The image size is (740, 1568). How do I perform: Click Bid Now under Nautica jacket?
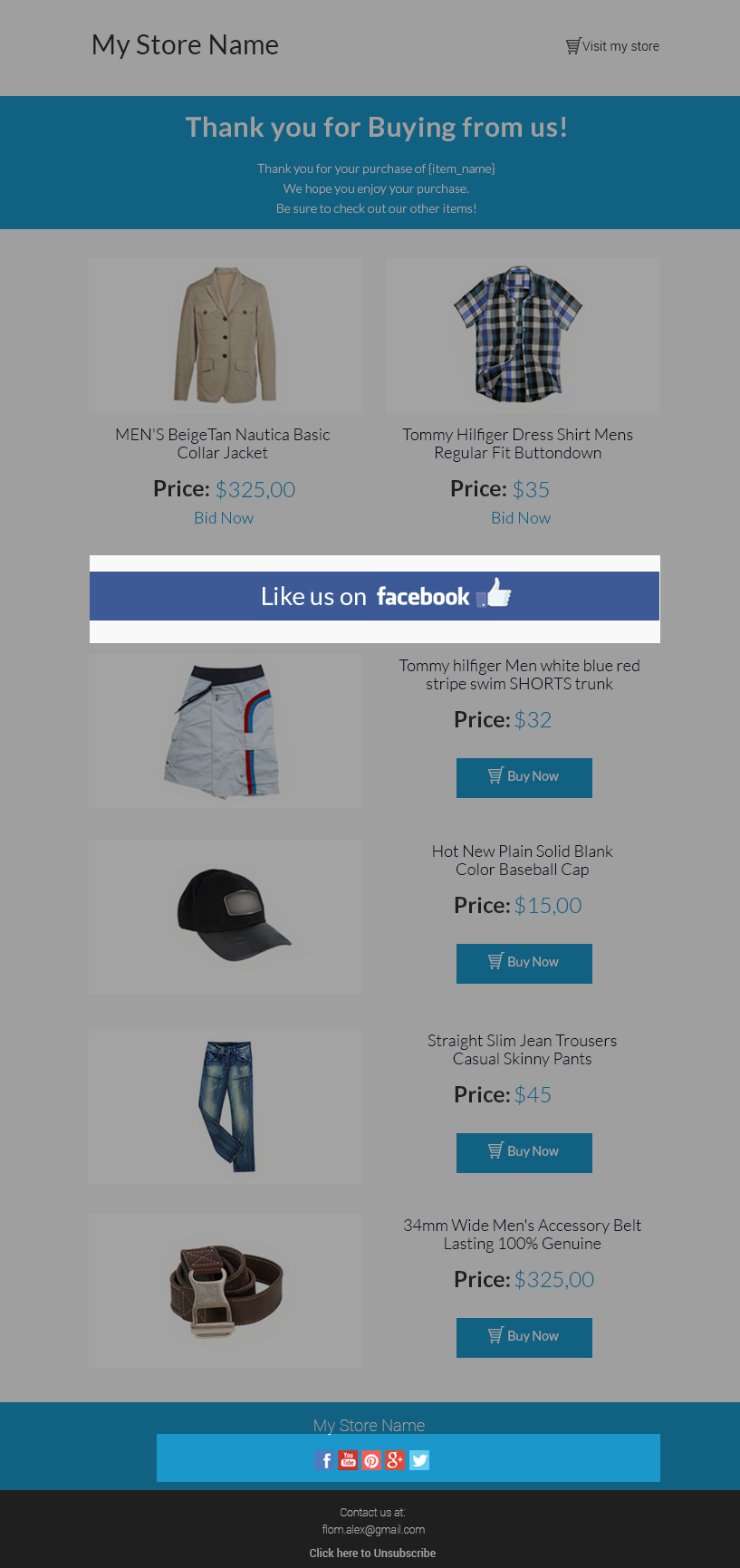[224, 518]
